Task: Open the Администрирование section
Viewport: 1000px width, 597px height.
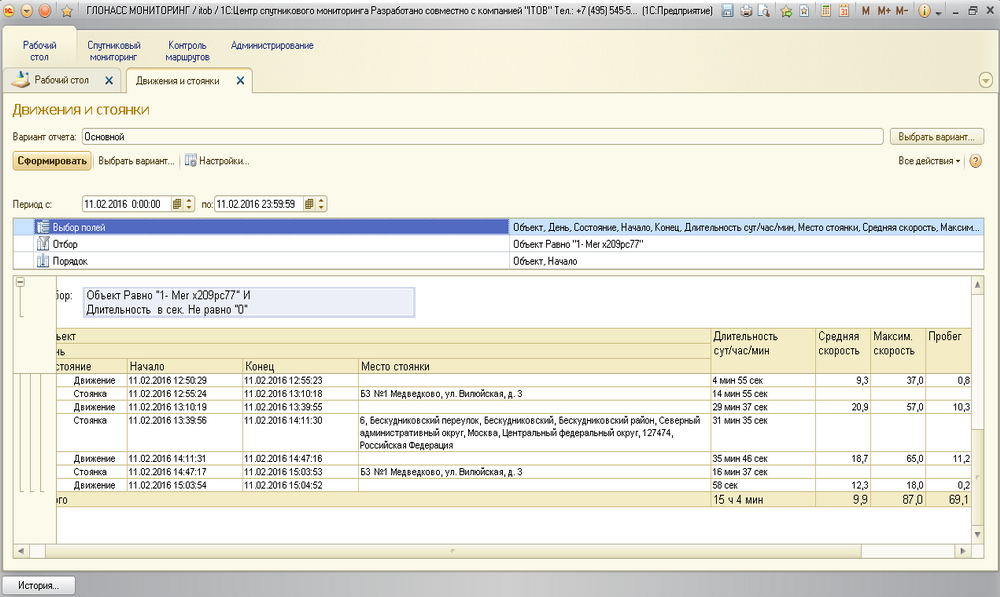Action: pyautogui.click(x=272, y=45)
